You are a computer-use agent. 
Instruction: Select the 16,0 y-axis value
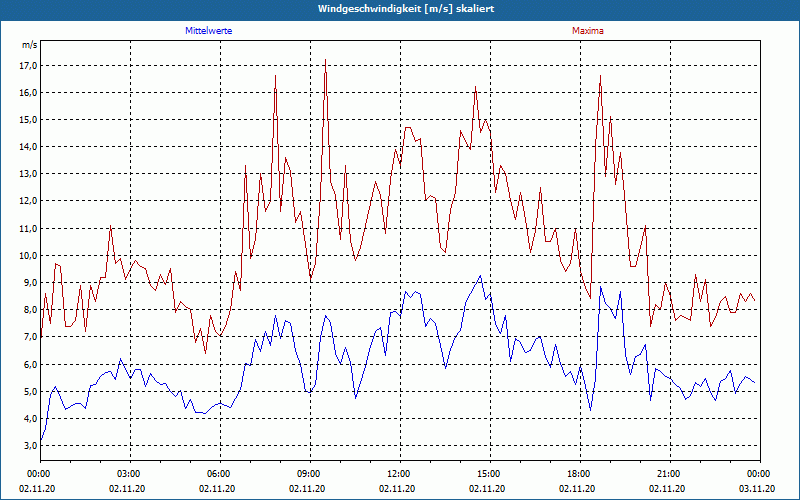[x=29, y=92]
